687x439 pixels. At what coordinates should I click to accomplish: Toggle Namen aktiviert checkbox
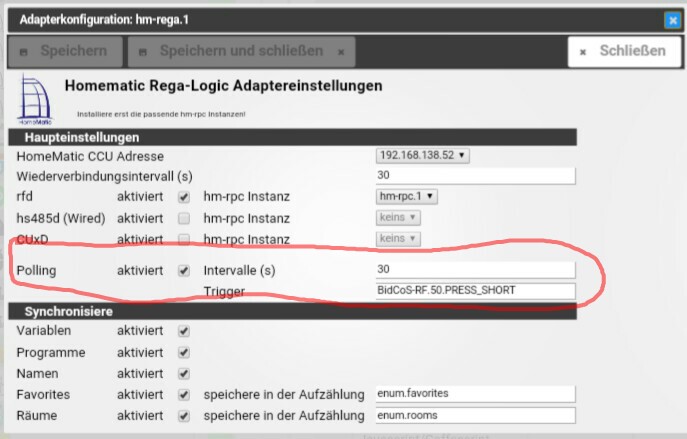pos(184,374)
